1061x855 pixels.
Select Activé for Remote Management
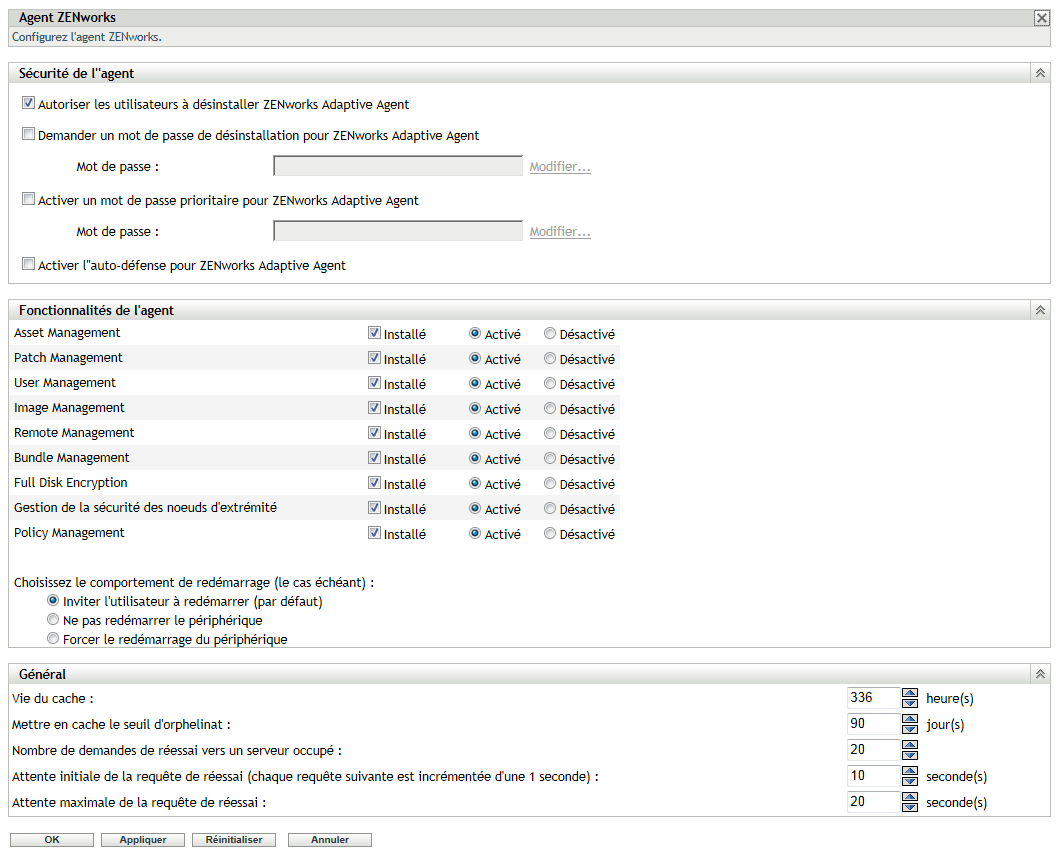coord(475,434)
